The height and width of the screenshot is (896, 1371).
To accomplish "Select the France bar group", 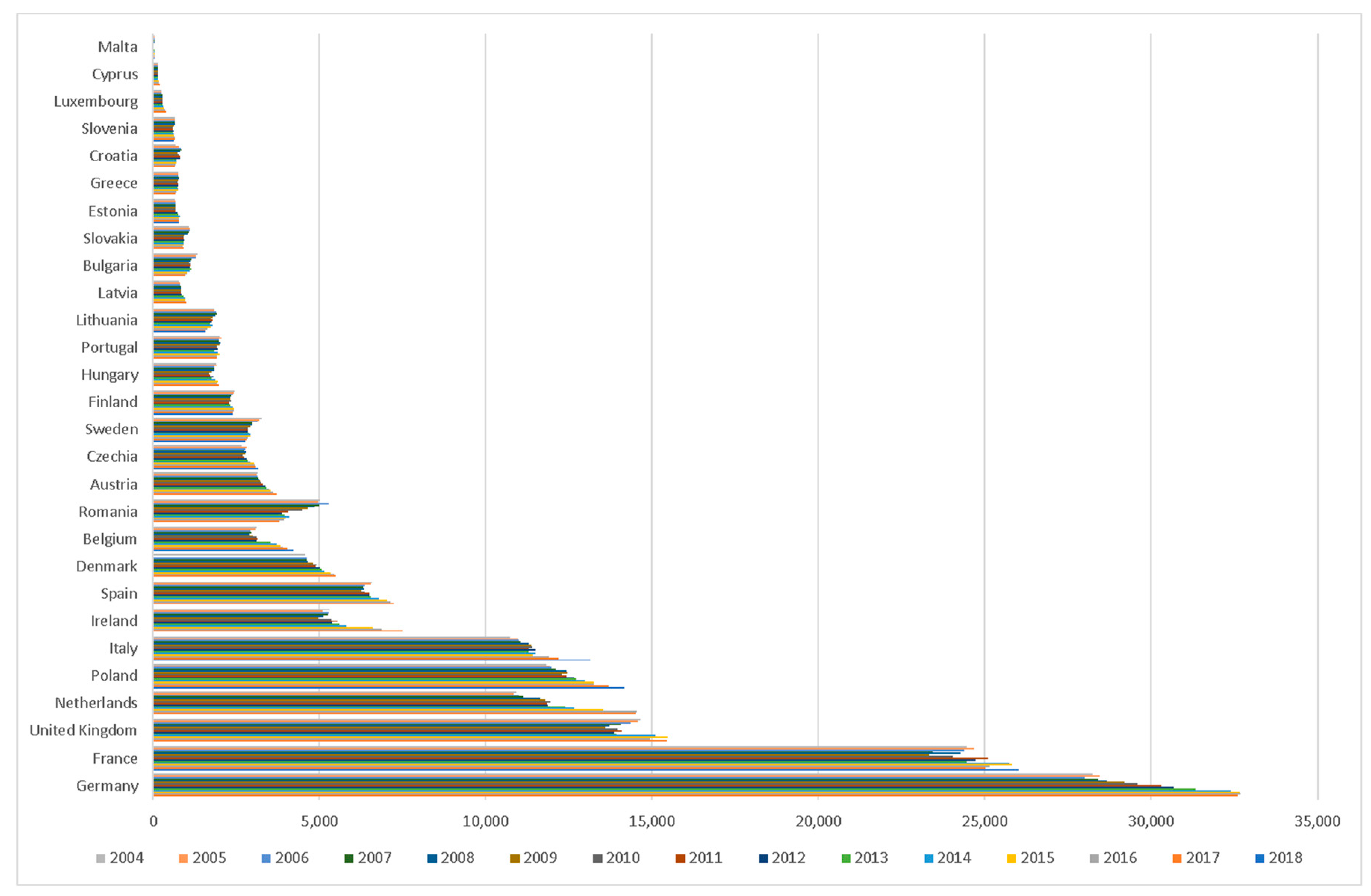I will point(519,758).
